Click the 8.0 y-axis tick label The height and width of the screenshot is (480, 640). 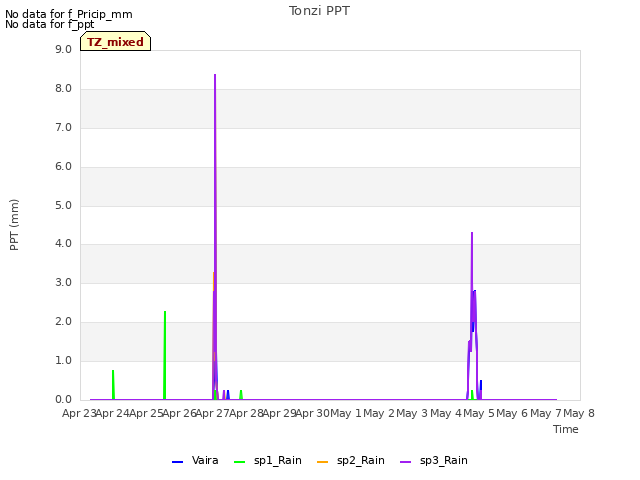[63, 89]
